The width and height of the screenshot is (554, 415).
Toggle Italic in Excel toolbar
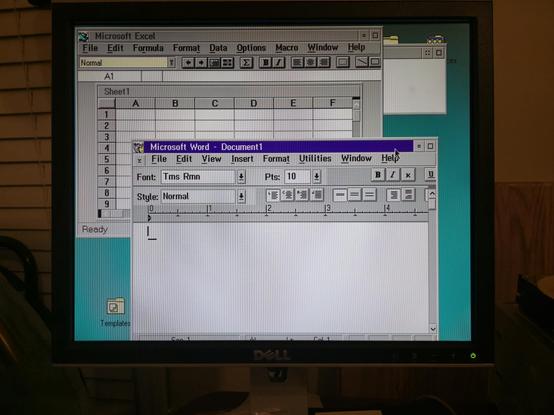[278, 63]
